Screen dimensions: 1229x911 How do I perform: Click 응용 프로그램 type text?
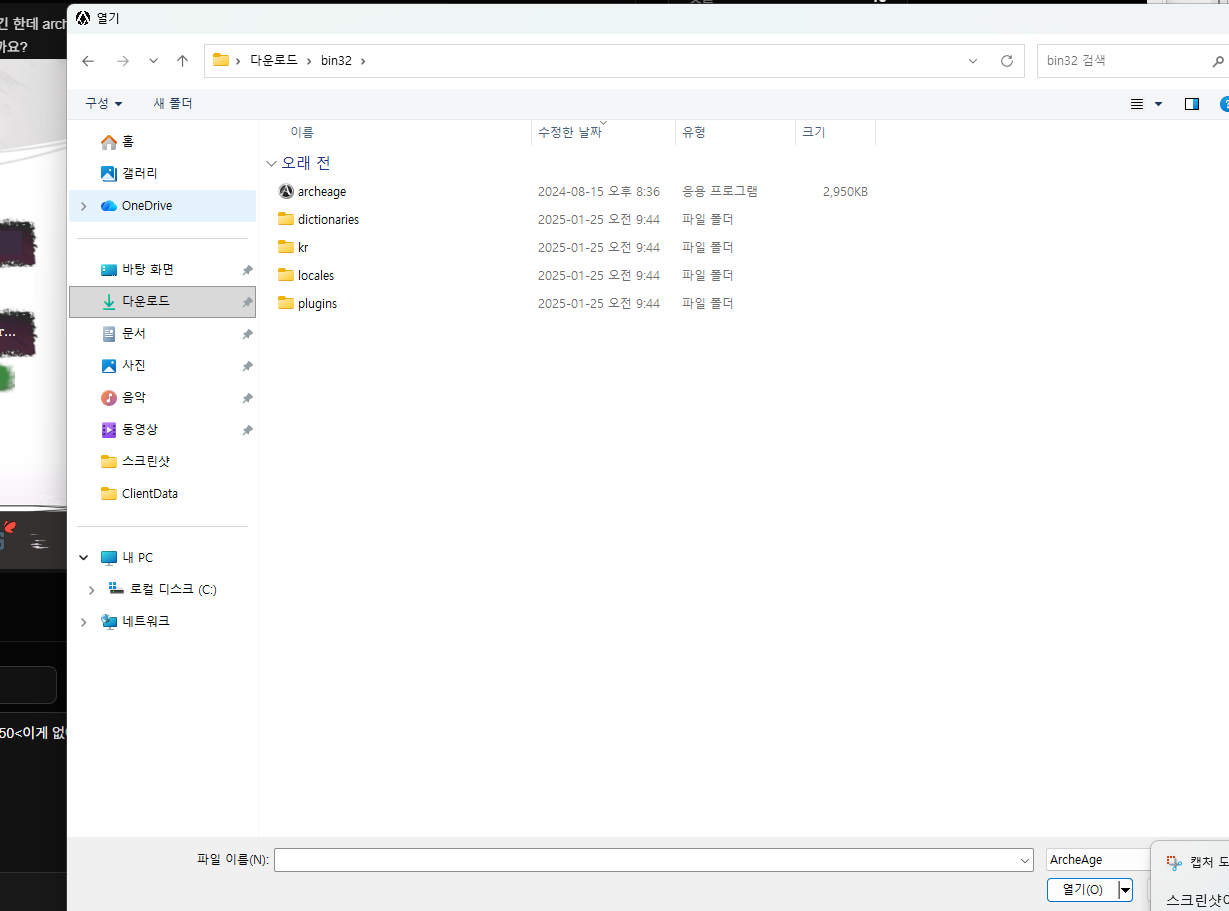(720, 191)
